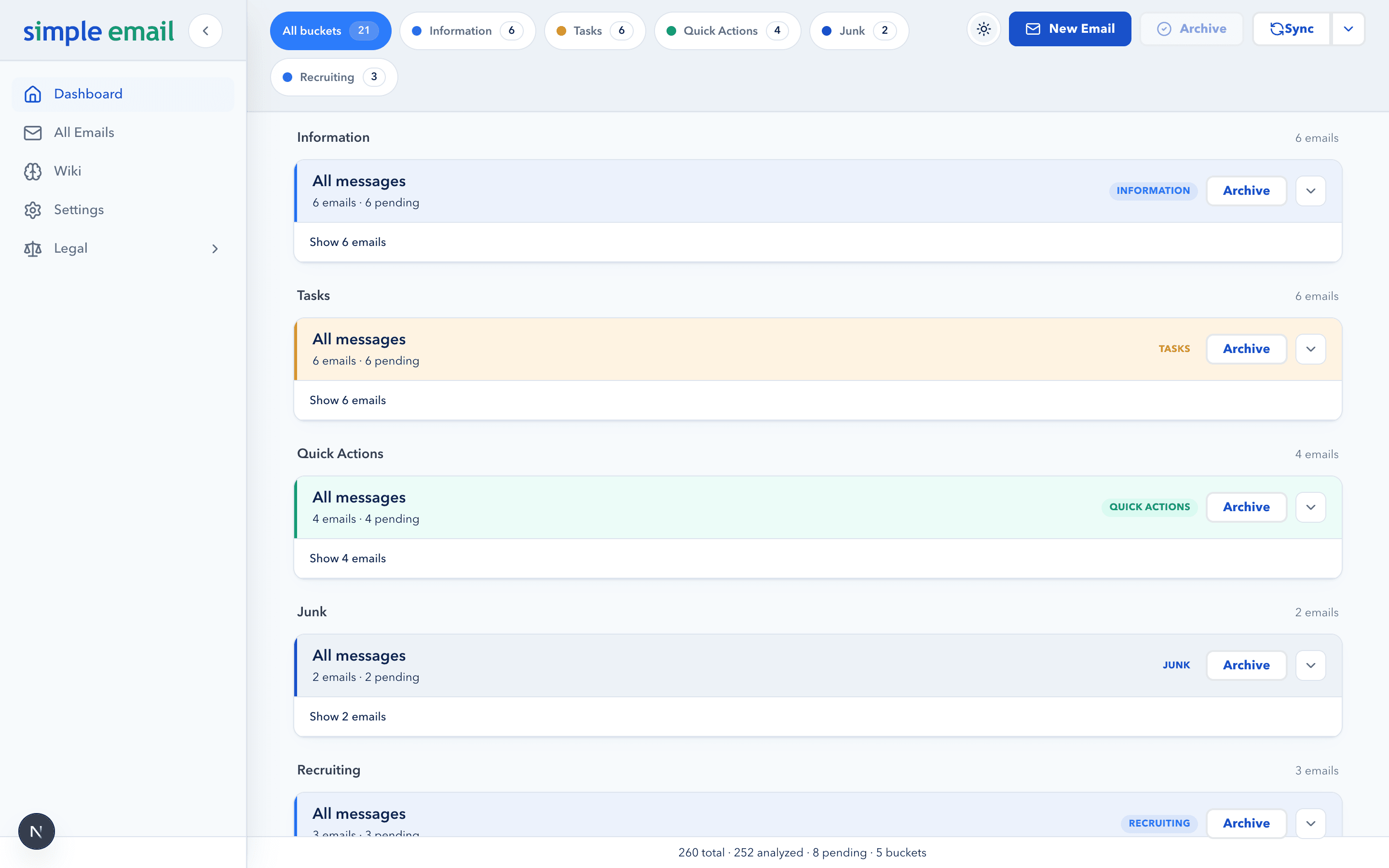
Task: Click the Recruiting section heading
Action: 328,770
